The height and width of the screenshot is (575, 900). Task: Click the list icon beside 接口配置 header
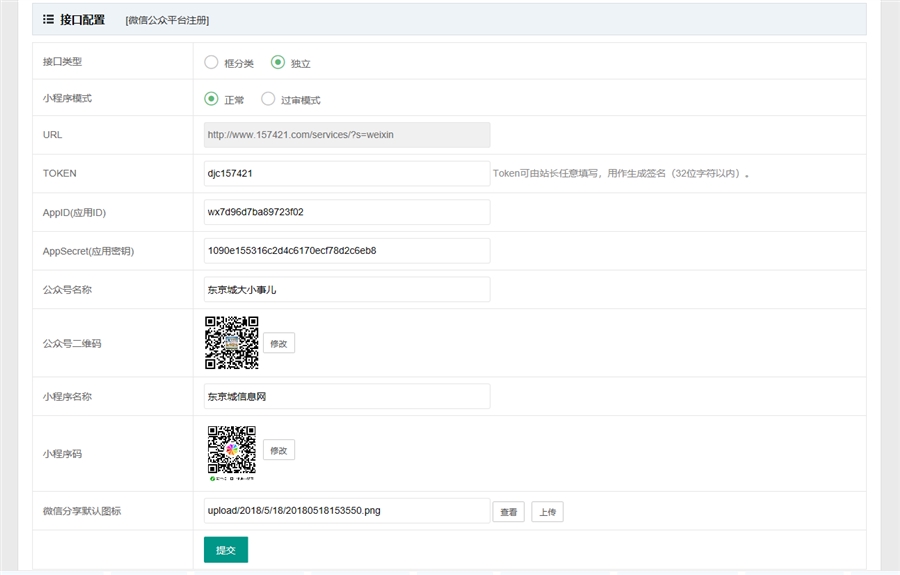(48, 19)
